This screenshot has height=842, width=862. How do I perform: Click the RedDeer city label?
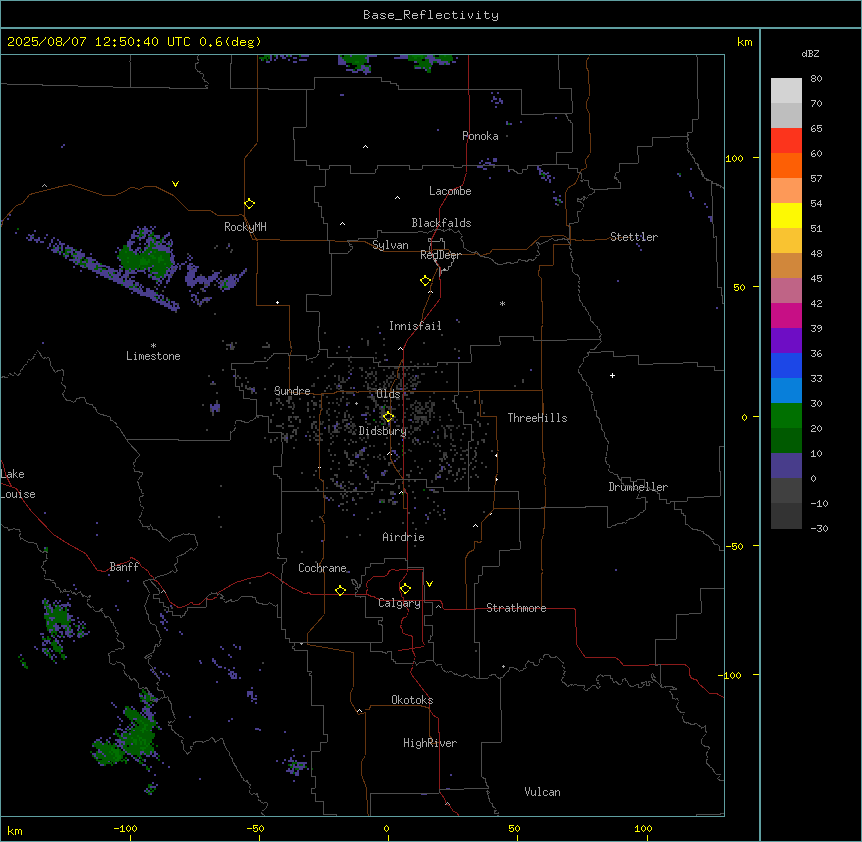pos(440,255)
